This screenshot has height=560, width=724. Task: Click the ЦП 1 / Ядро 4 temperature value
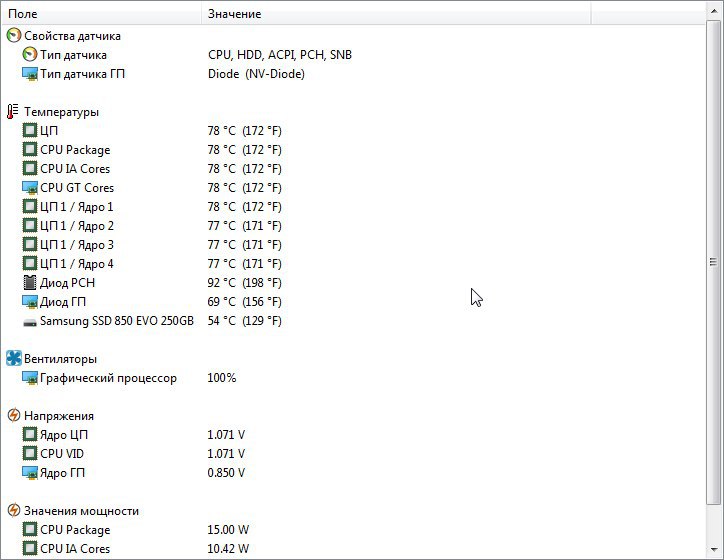click(244, 264)
